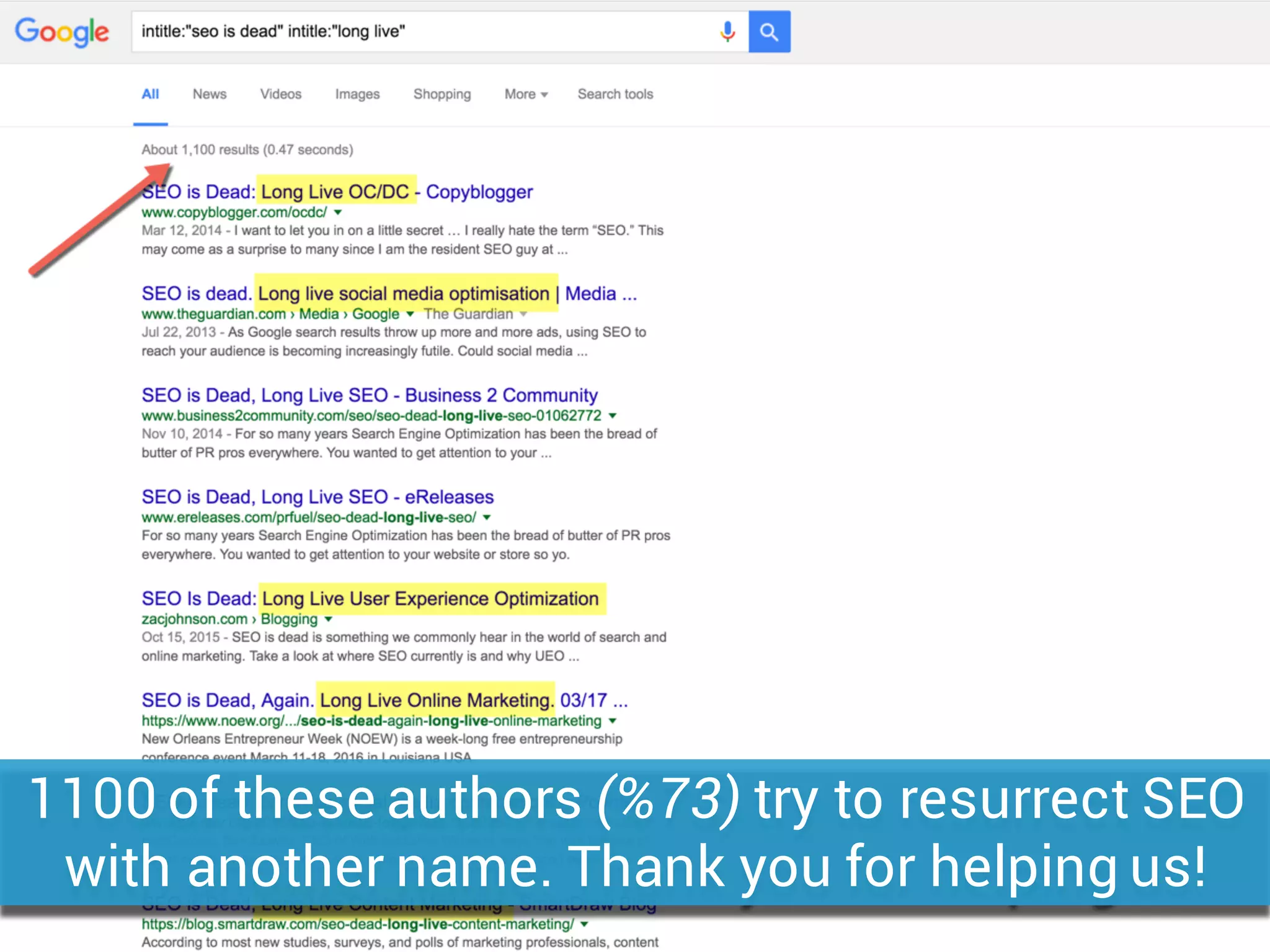This screenshot has height=952, width=1270.
Task: Select the All tab
Action: tap(150, 94)
